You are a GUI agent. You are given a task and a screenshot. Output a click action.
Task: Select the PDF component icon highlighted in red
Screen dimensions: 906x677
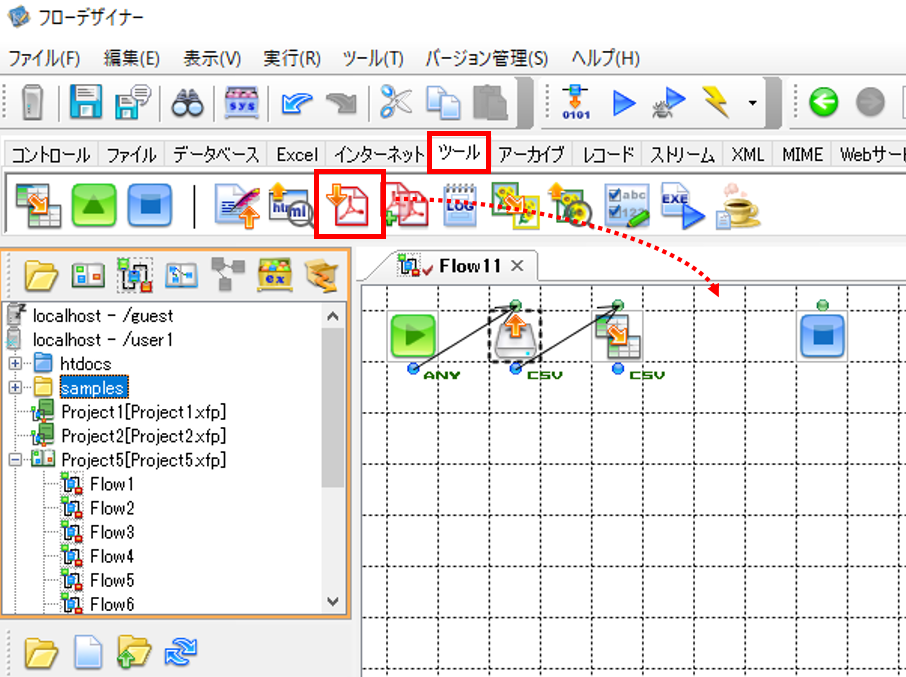349,203
